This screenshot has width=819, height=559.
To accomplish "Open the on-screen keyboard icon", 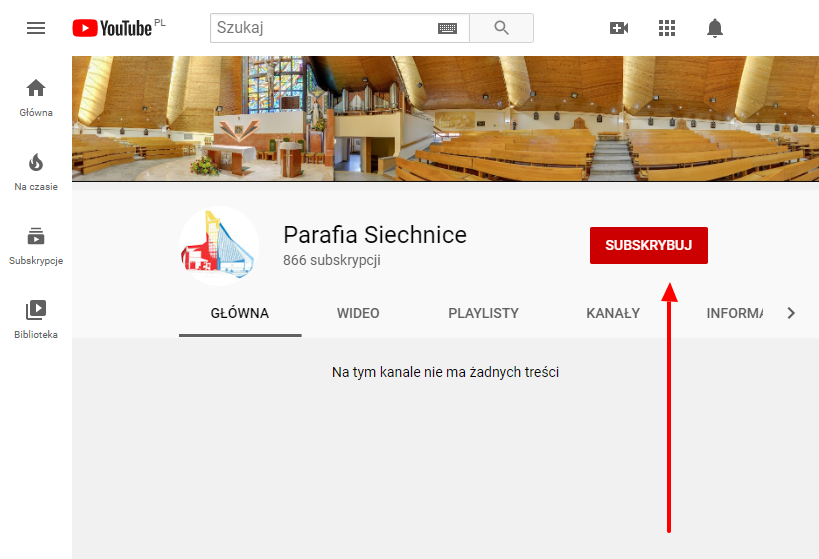I will (447, 28).
